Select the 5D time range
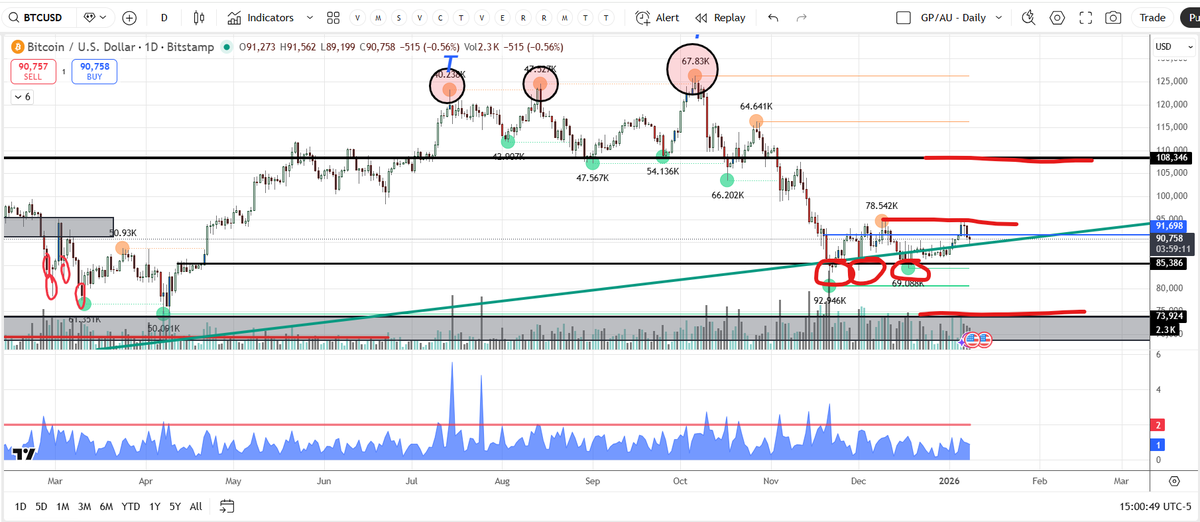Viewport: 1200px width, 522px height. pyautogui.click(x=41, y=505)
